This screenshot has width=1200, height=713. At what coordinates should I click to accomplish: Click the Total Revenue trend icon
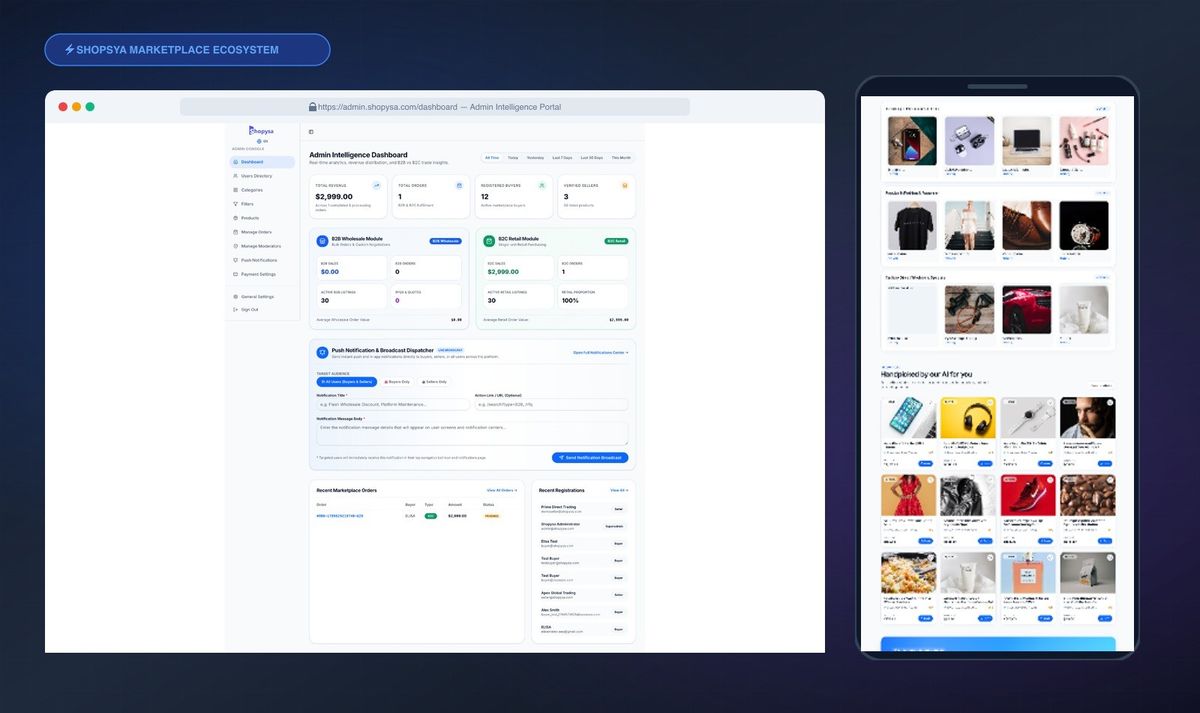(x=377, y=185)
